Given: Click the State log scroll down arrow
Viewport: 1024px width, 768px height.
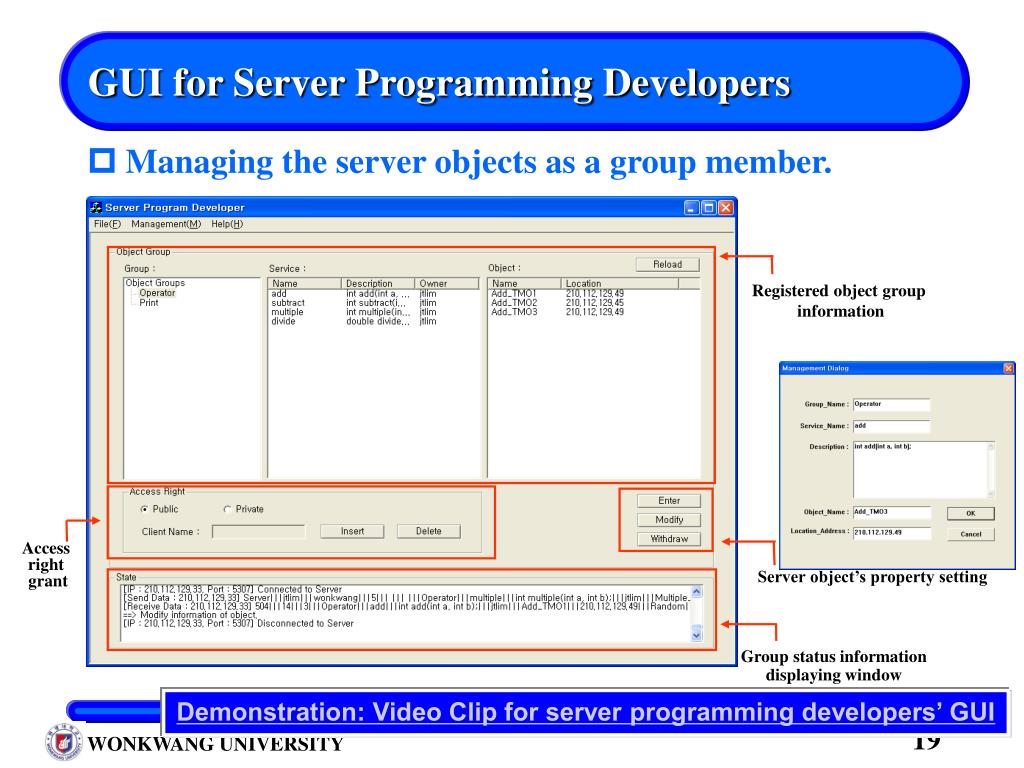Looking at the screenshot, I should tap(696, 635).
